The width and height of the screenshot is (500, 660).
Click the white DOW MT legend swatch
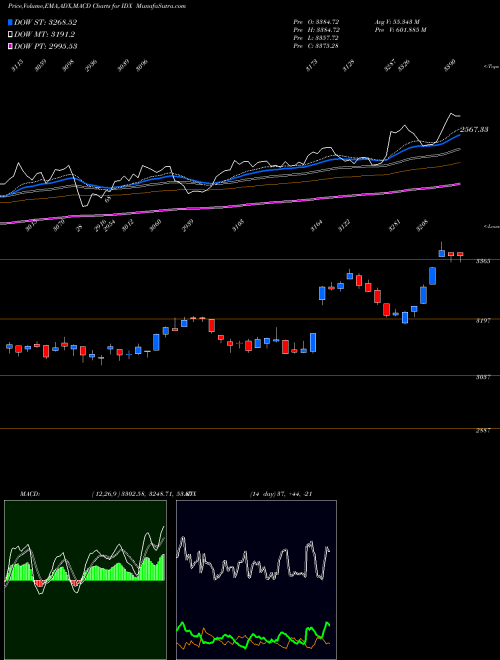(10, 34)
